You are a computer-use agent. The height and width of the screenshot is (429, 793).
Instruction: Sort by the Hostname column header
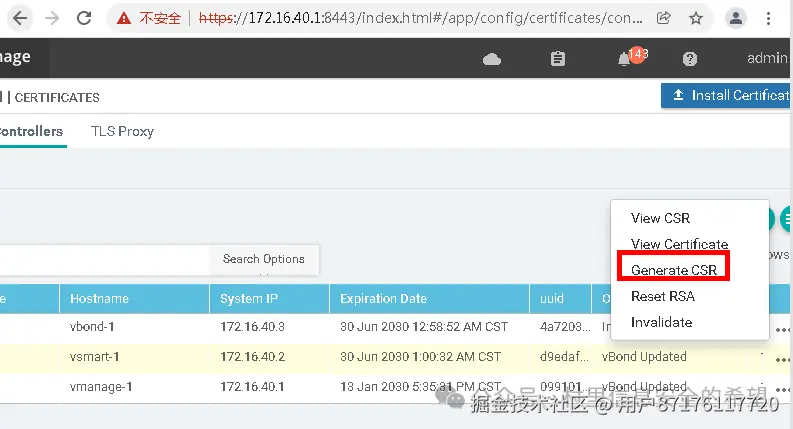tap(135, 298)
